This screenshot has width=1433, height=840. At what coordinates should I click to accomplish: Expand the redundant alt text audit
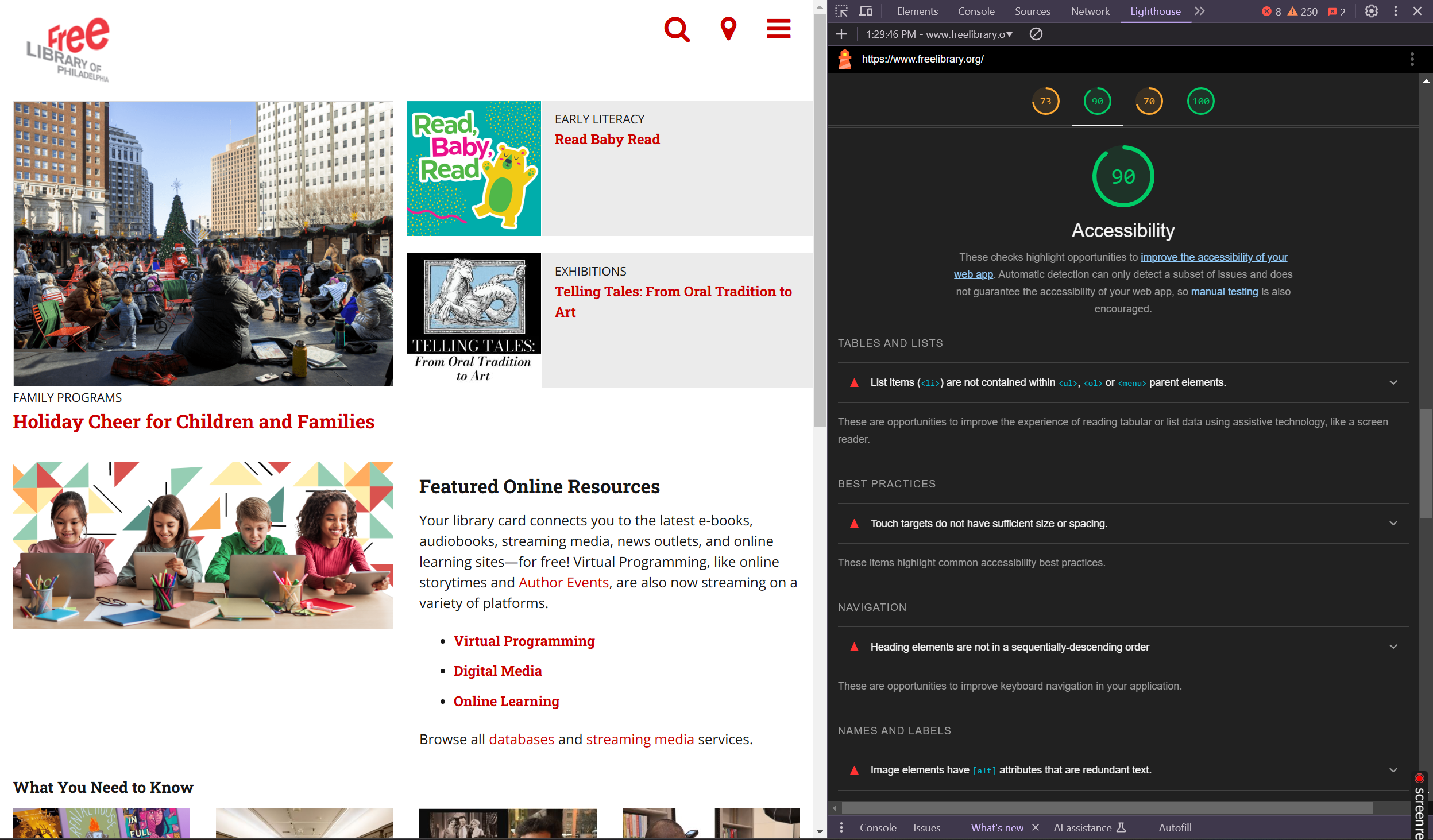point(1123,770)
